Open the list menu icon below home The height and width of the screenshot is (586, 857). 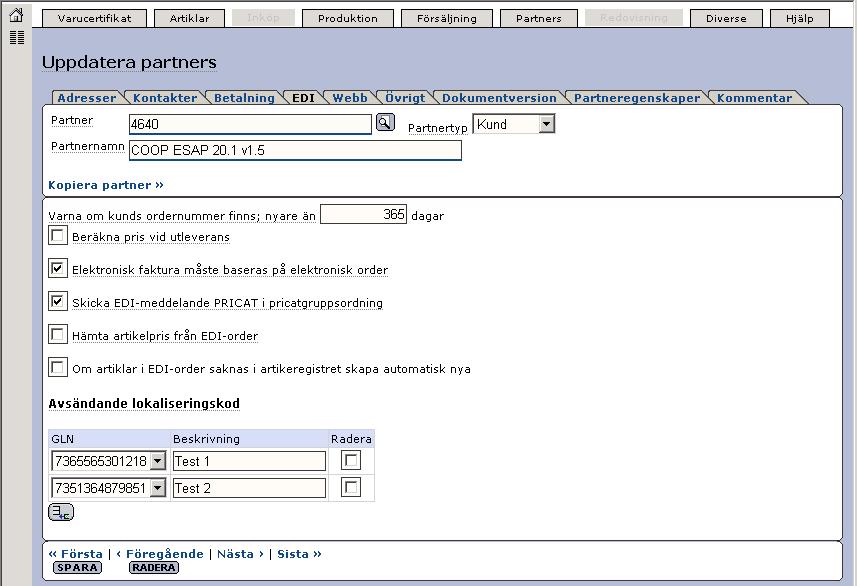pos(17,38)
